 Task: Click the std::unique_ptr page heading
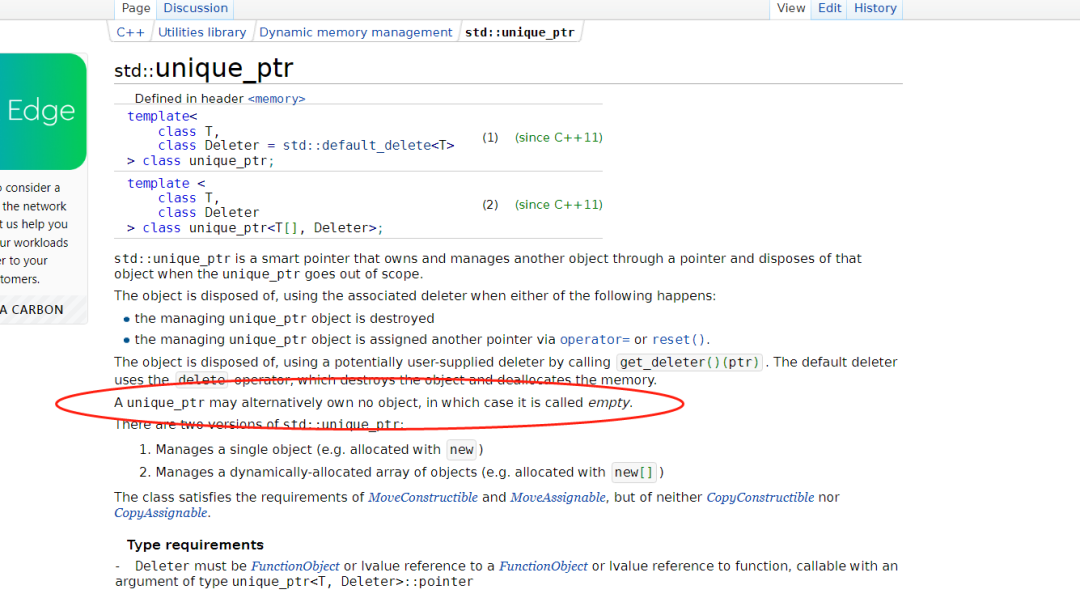coord(204,68)
